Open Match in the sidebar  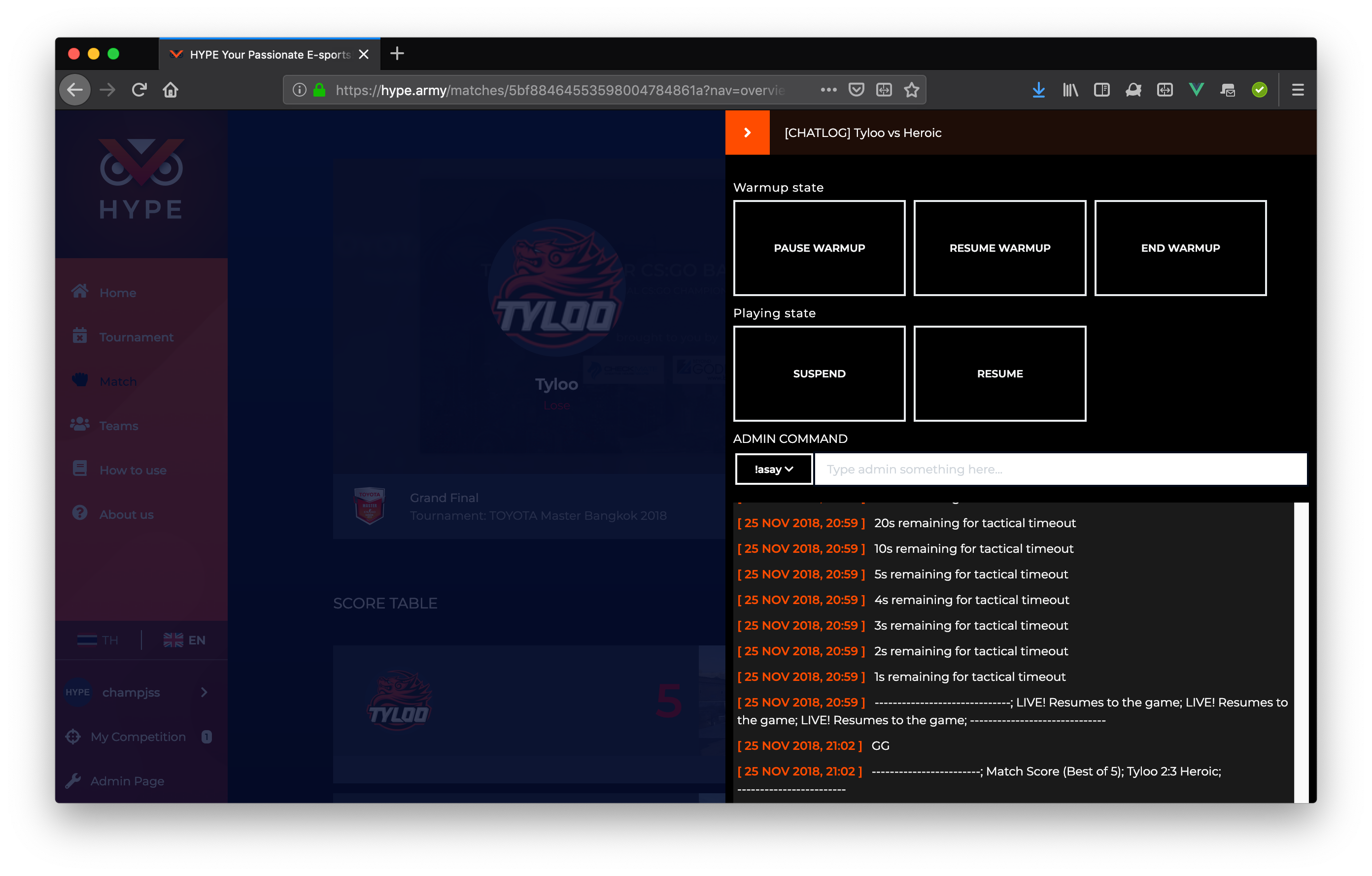pyautogui.click(x=118, y=381)
